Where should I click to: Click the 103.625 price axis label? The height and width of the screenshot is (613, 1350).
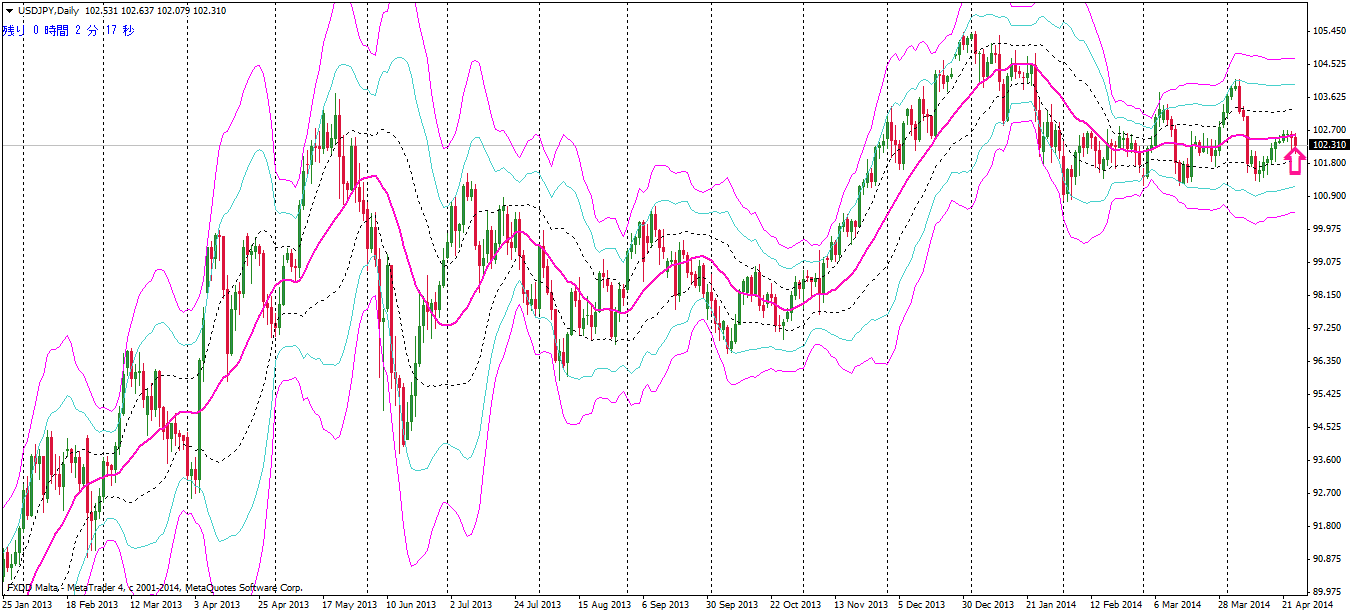point(1330,97)
